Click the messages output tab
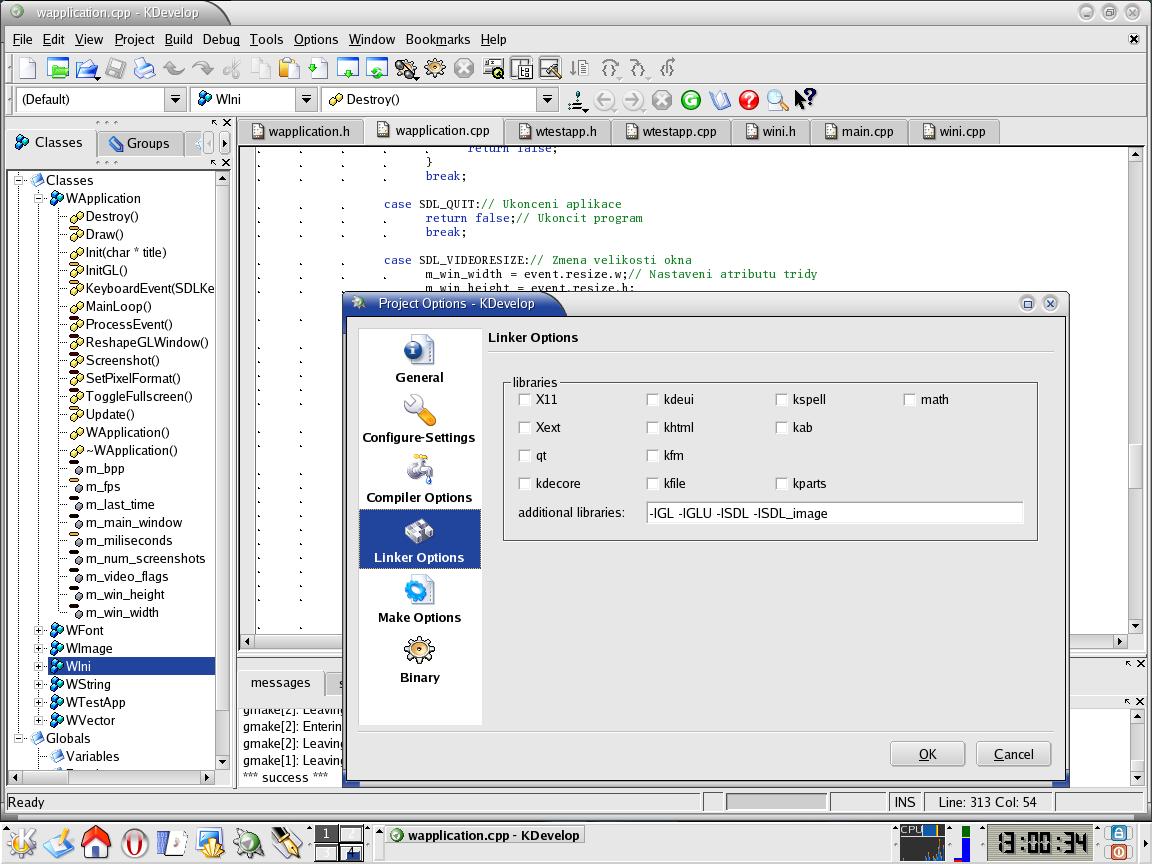The height and width of the screenshot is (864, 1152). [x=281, y=683]
